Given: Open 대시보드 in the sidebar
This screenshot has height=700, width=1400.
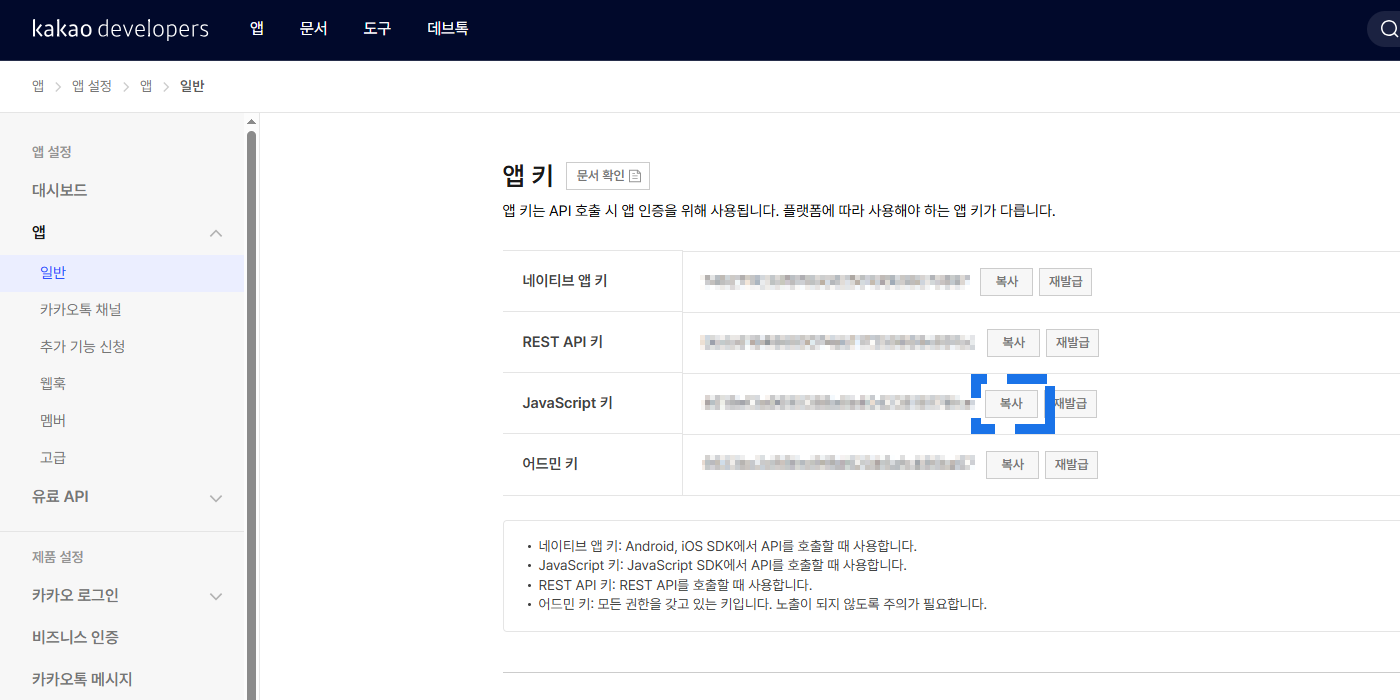Looking at the screenshot, I should click(60, 190).
